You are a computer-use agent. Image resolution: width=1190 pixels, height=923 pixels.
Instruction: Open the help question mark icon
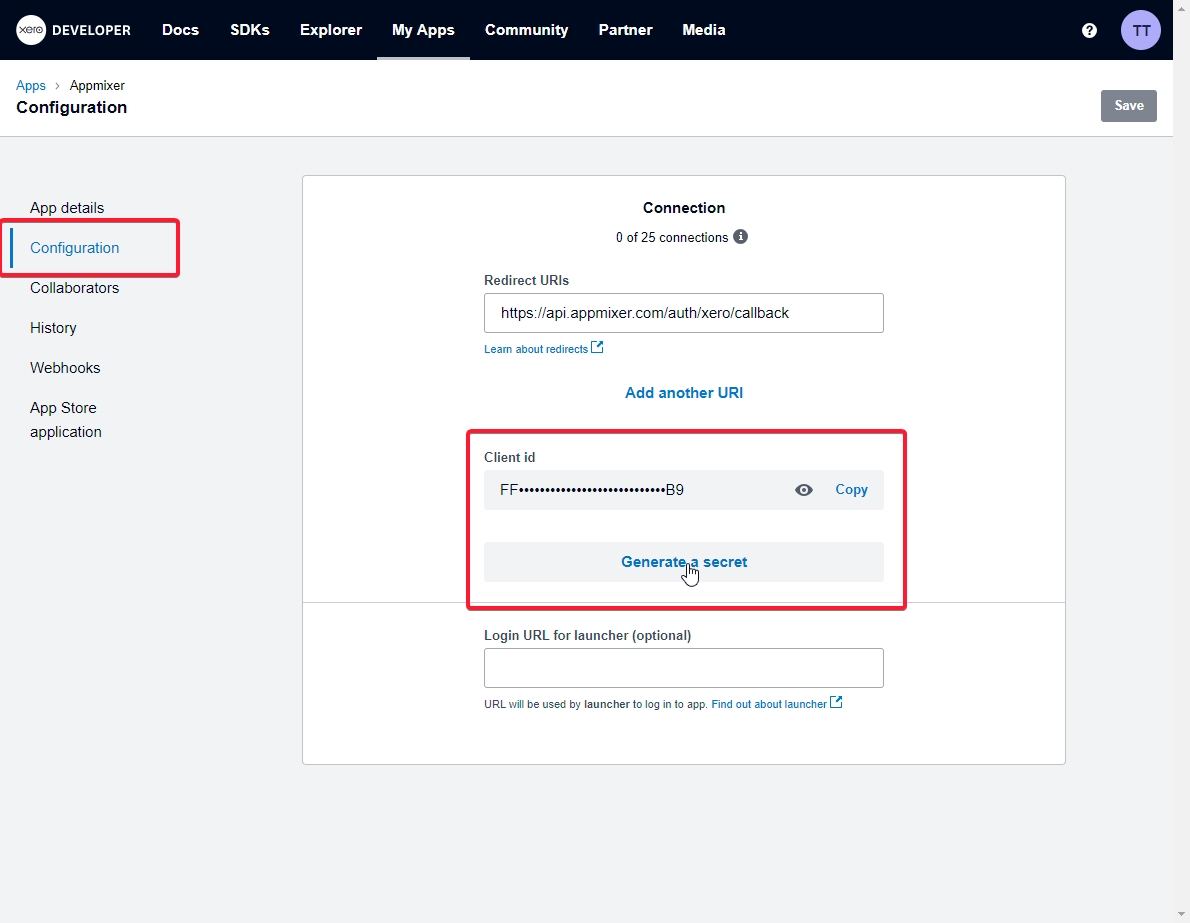coord(1090,30)
